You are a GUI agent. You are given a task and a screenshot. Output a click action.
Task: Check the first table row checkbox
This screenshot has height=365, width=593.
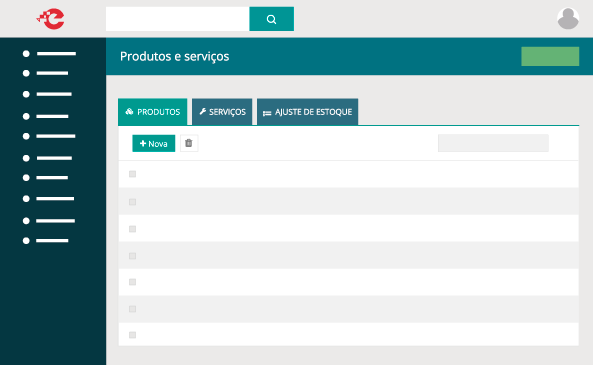point(132,174)
